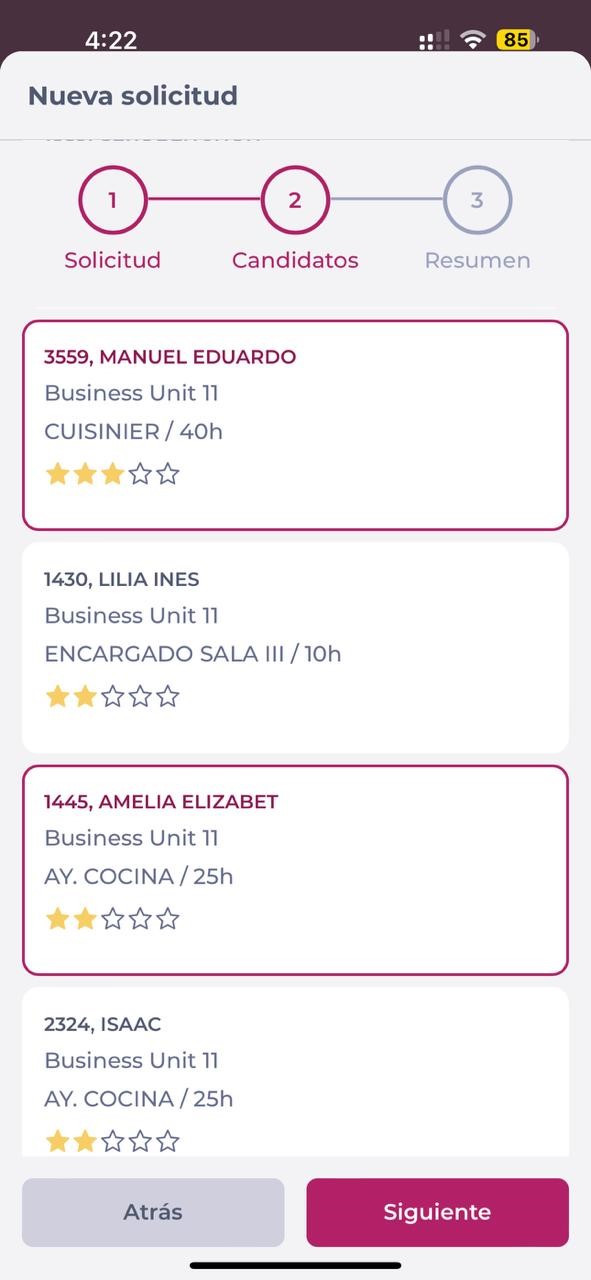Tap the battery indicator in status bar
Viewport: 591px width, 1280px height.
click(517, 40)
